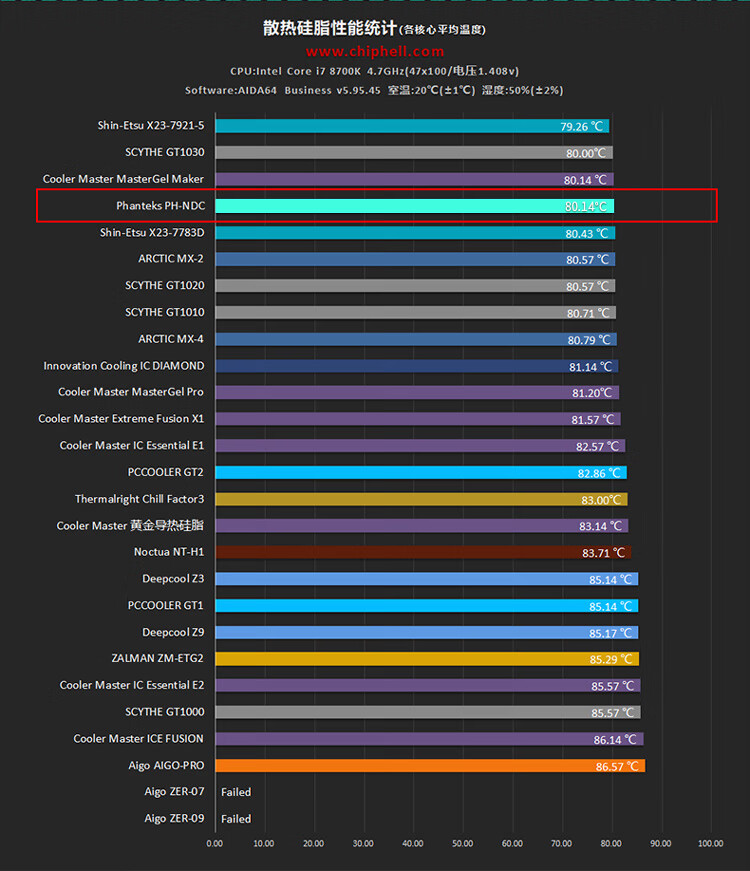Click the 79.26 °C value on Shin-Etsu X23-7921-5 bar
750x871 pixels.
pos(582,127)
